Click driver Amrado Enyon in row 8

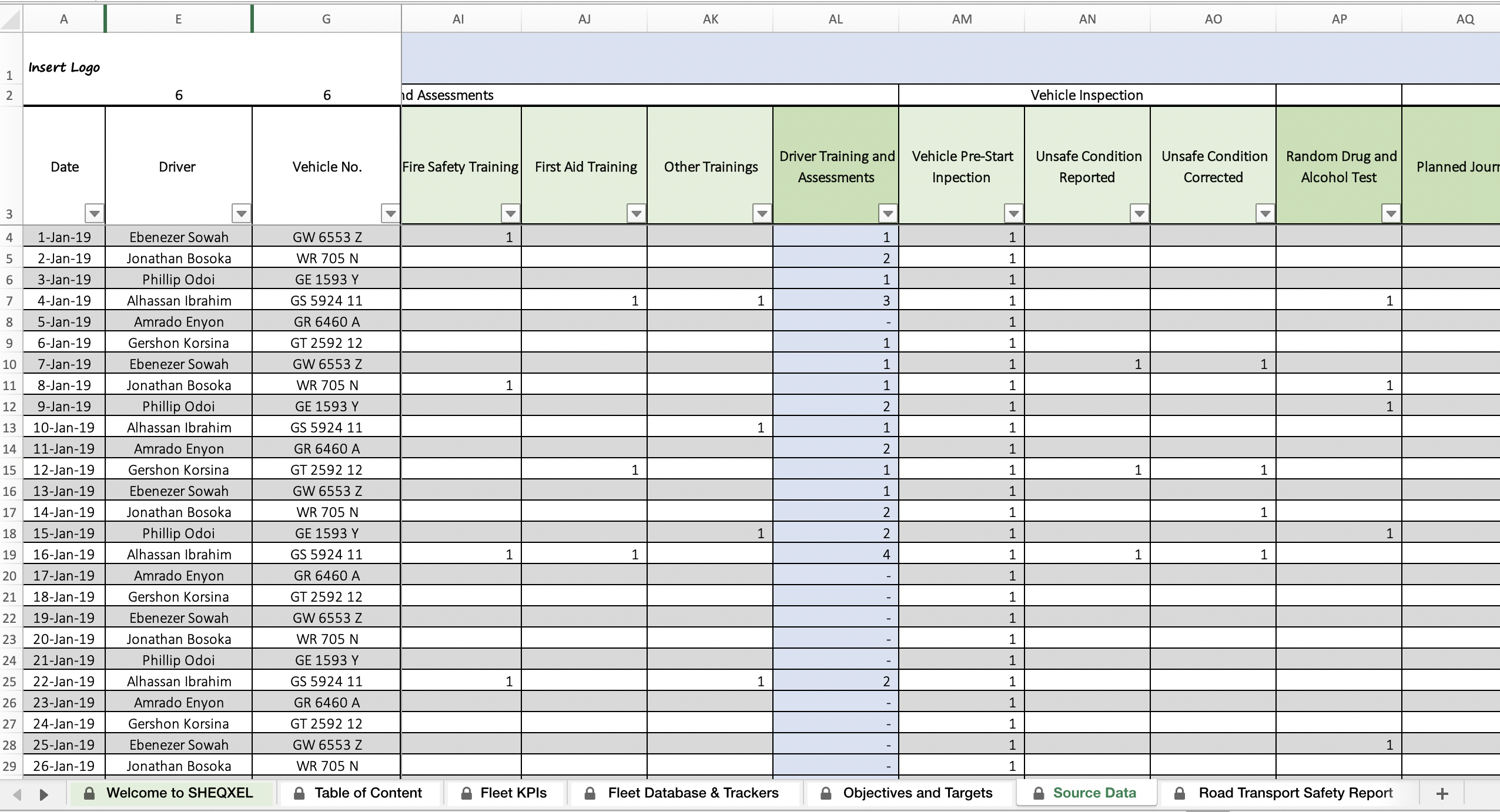click(179, 321)
